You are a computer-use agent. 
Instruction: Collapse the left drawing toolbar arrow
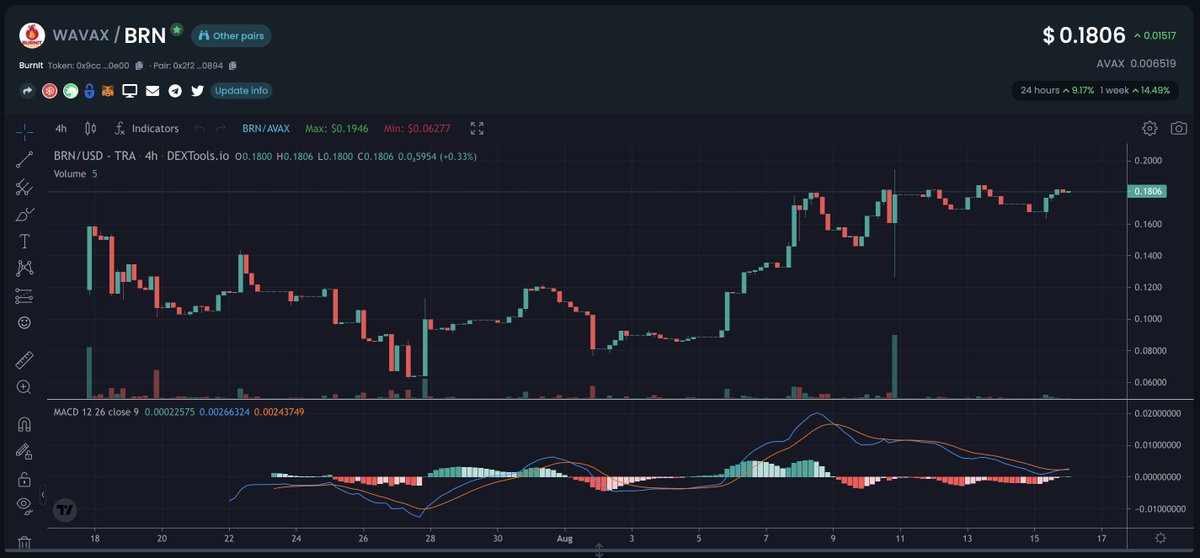(x=43, y=494)
